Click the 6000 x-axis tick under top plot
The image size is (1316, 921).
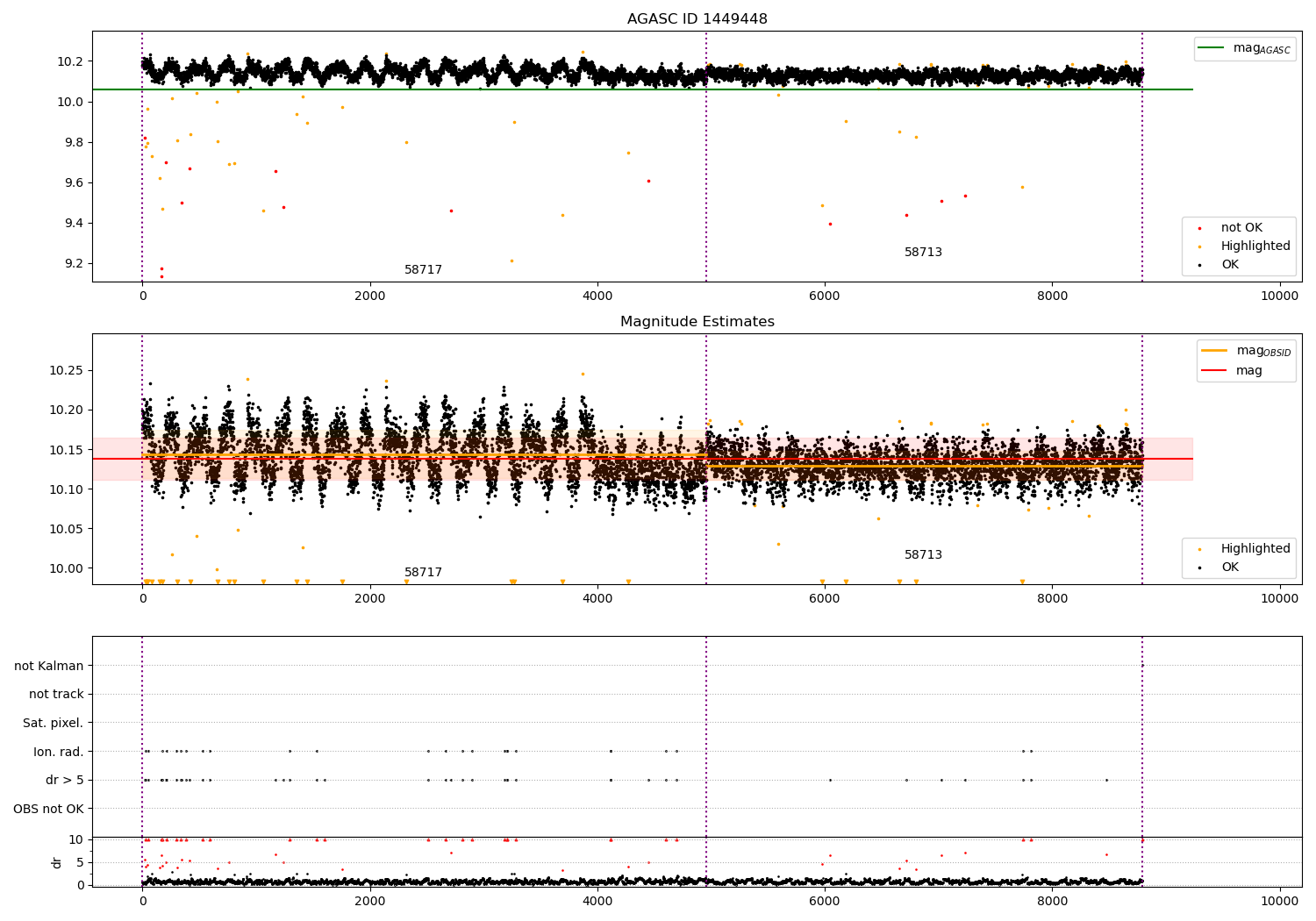coord(825,296)
